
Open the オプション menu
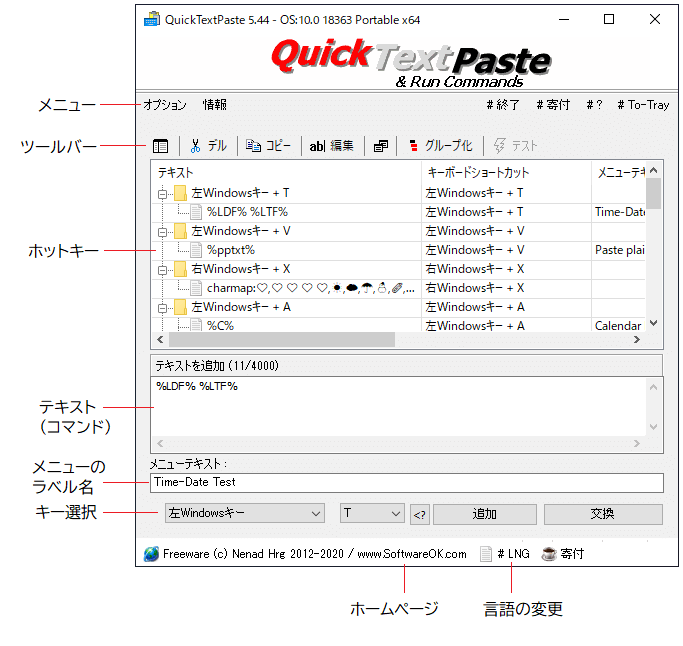tap(165, 105)
